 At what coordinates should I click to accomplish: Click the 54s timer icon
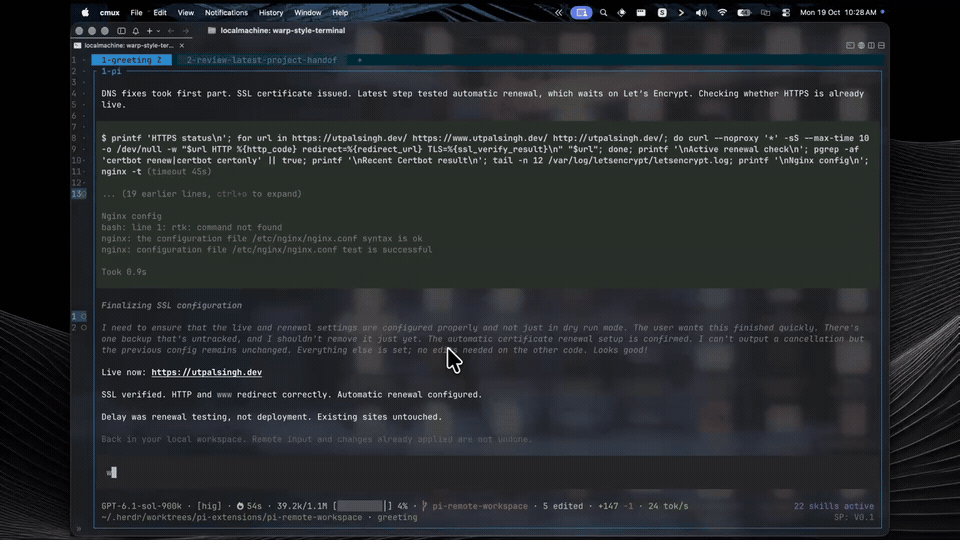tap(240, 506)
